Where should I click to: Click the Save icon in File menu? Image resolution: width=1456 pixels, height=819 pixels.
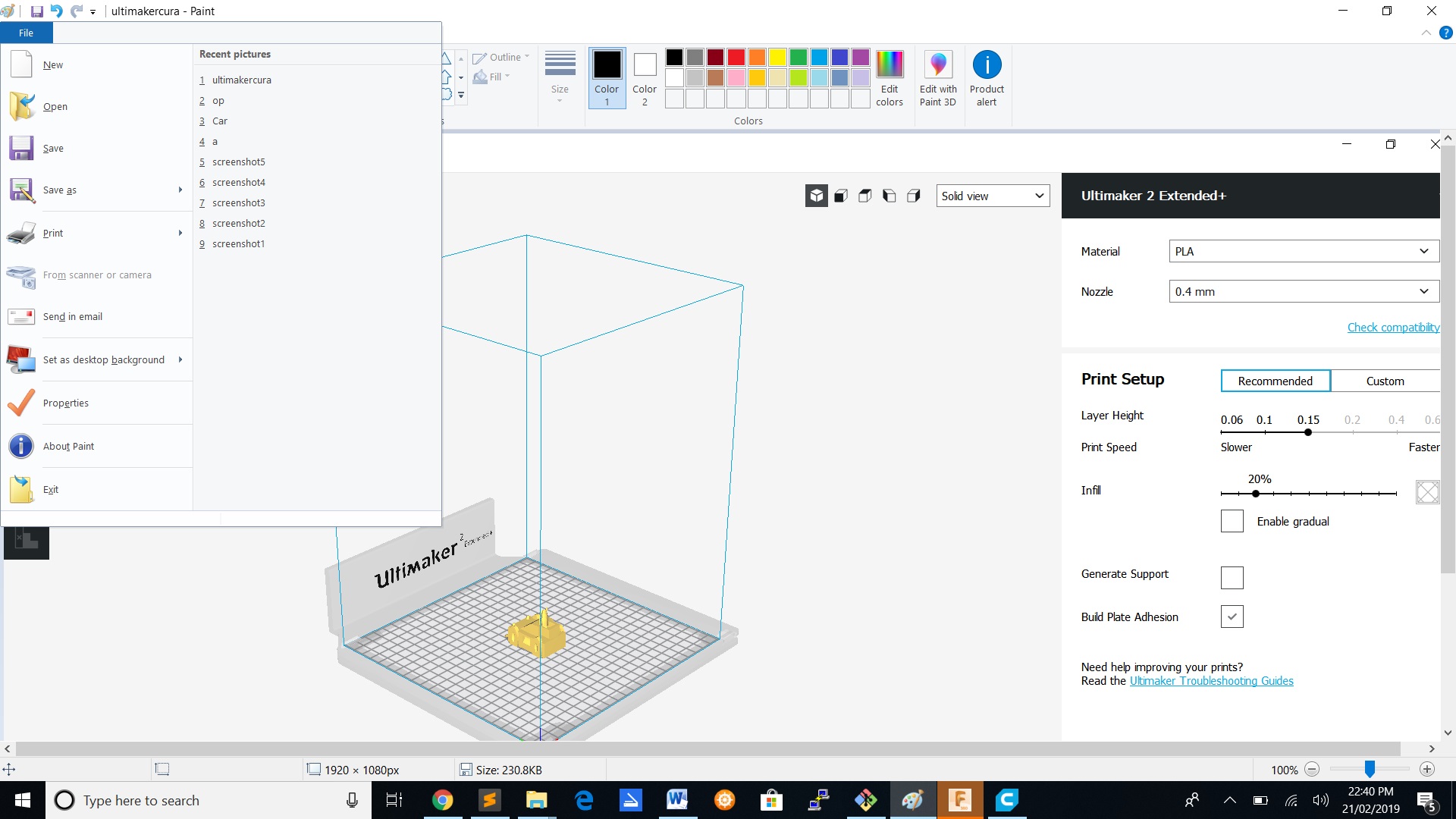coord(21,149)
